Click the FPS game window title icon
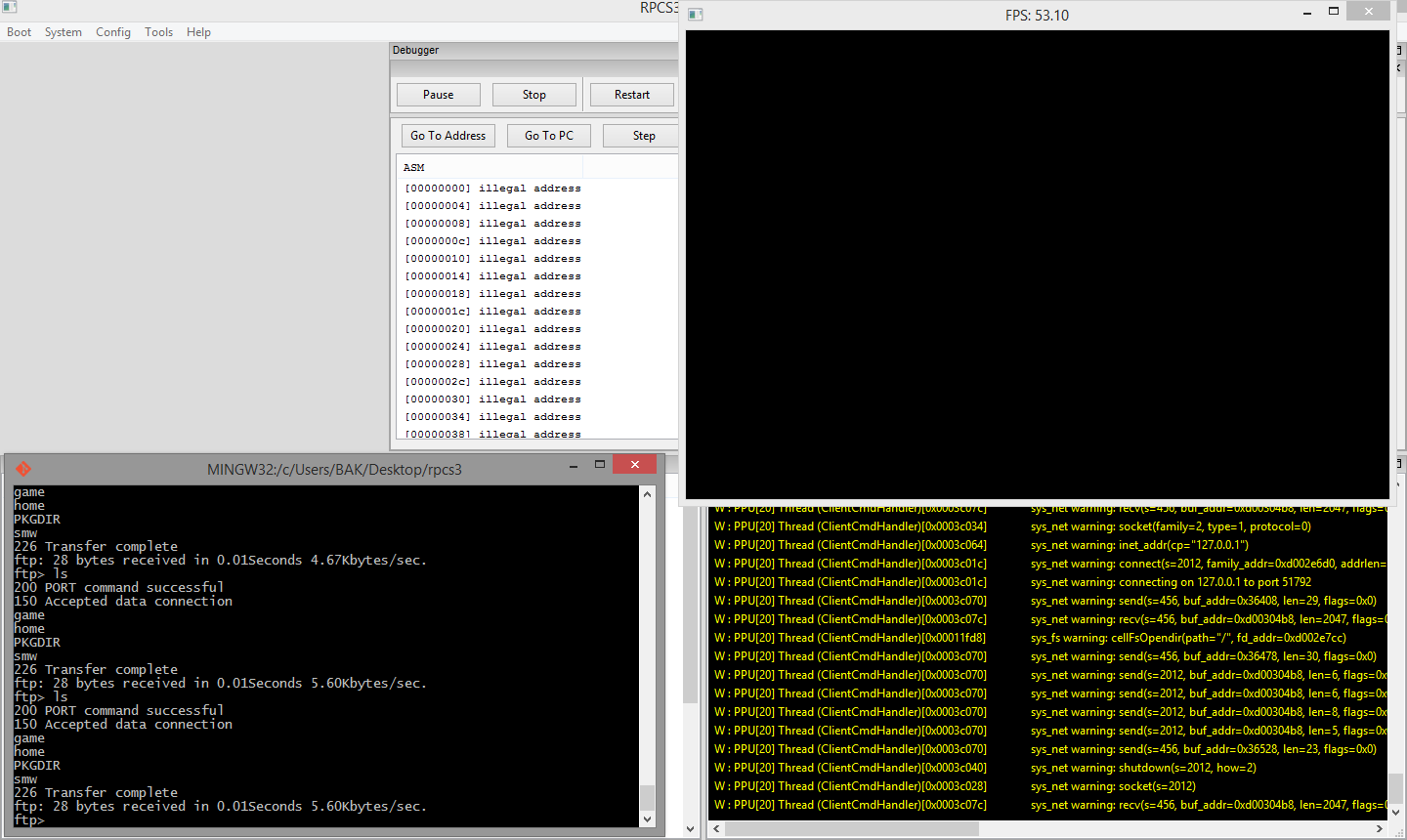Screen dimensions: 1407x840 696,15
